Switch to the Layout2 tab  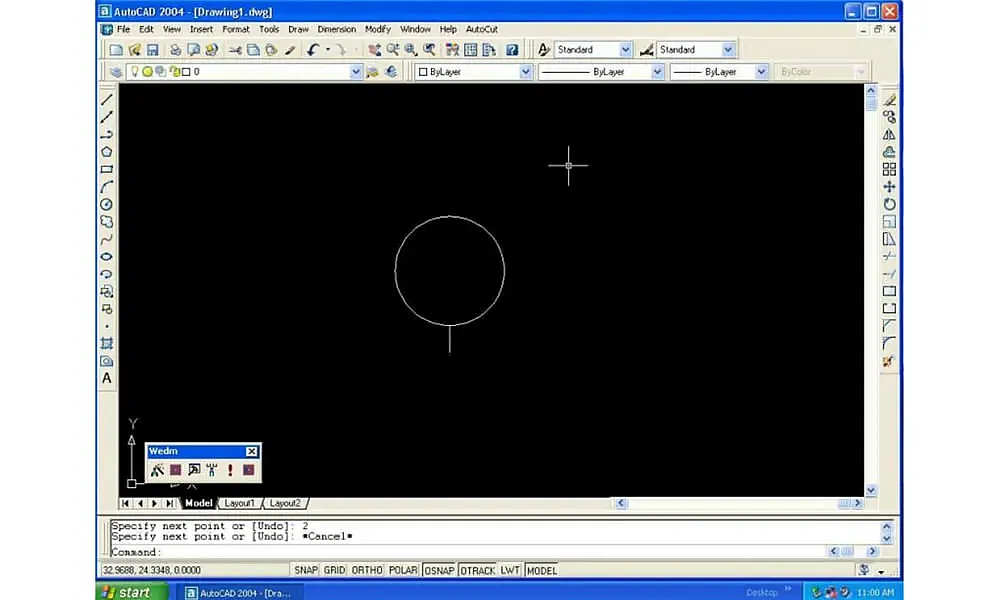(x=285, y=503)
